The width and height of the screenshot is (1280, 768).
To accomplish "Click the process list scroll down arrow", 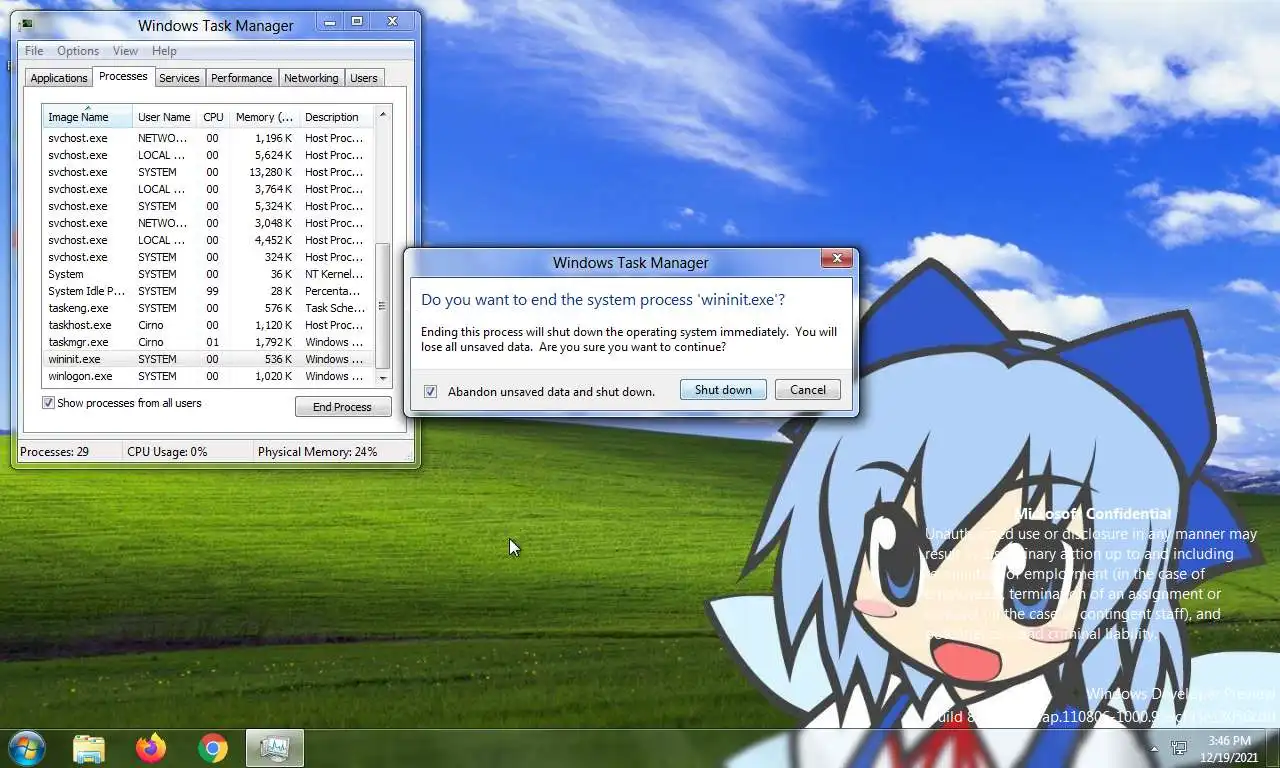I will (x=382, y=378).
